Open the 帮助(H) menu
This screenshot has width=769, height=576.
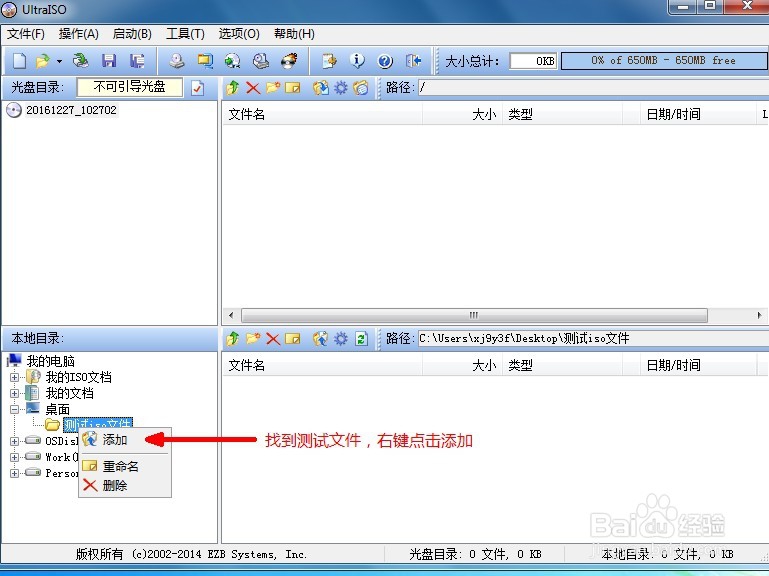click(x=294, y=34)
